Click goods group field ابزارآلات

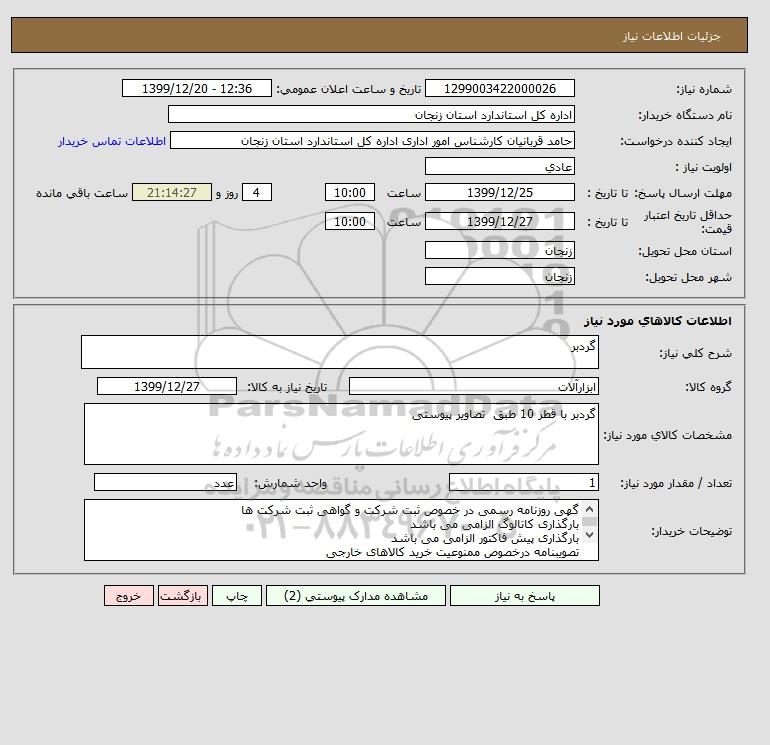(473, 386)
